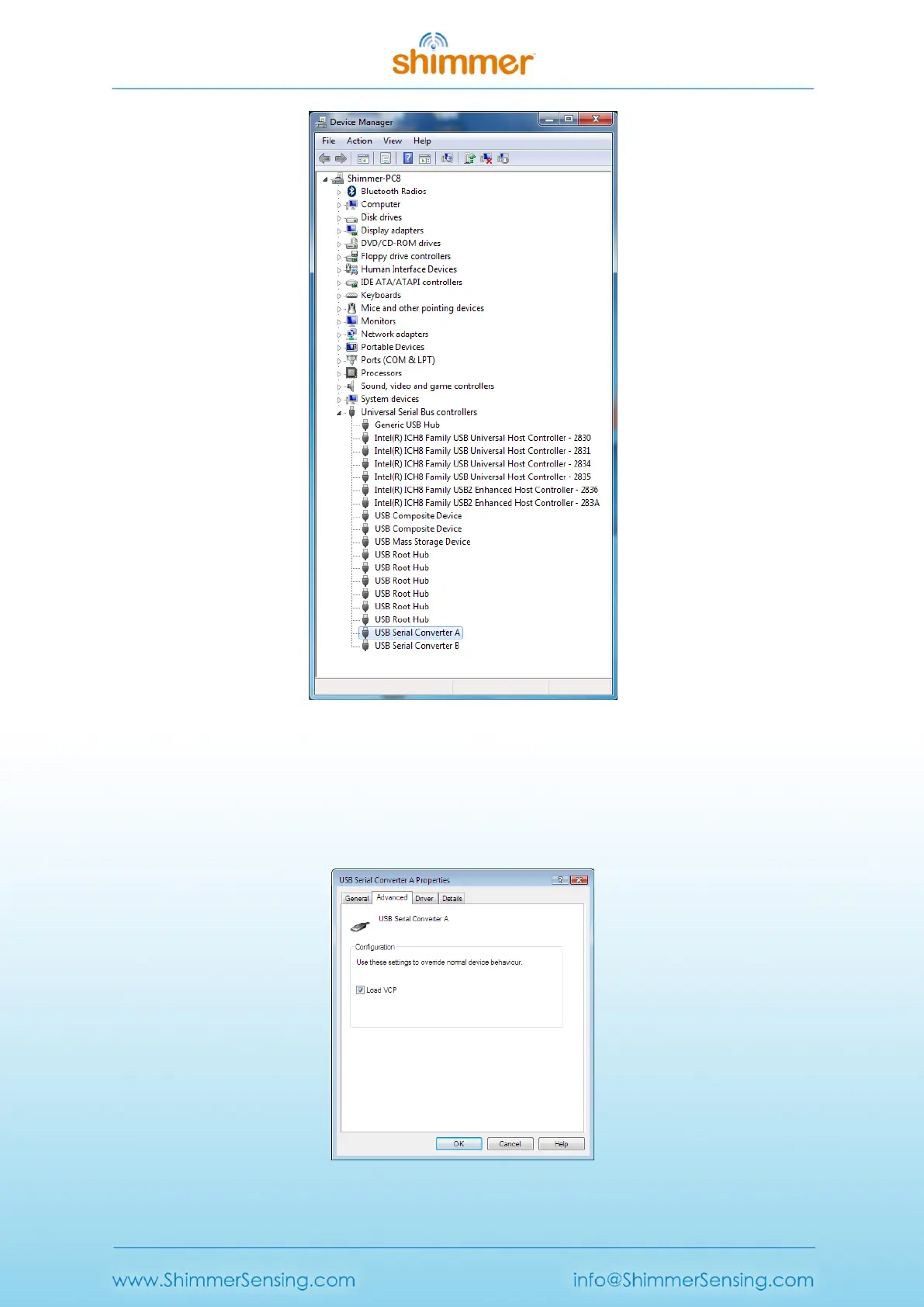Click the Disk drives icon in tree
The width and height of the screenshot is (924, 1307).
pyautogui.click(x=351, y=217)
